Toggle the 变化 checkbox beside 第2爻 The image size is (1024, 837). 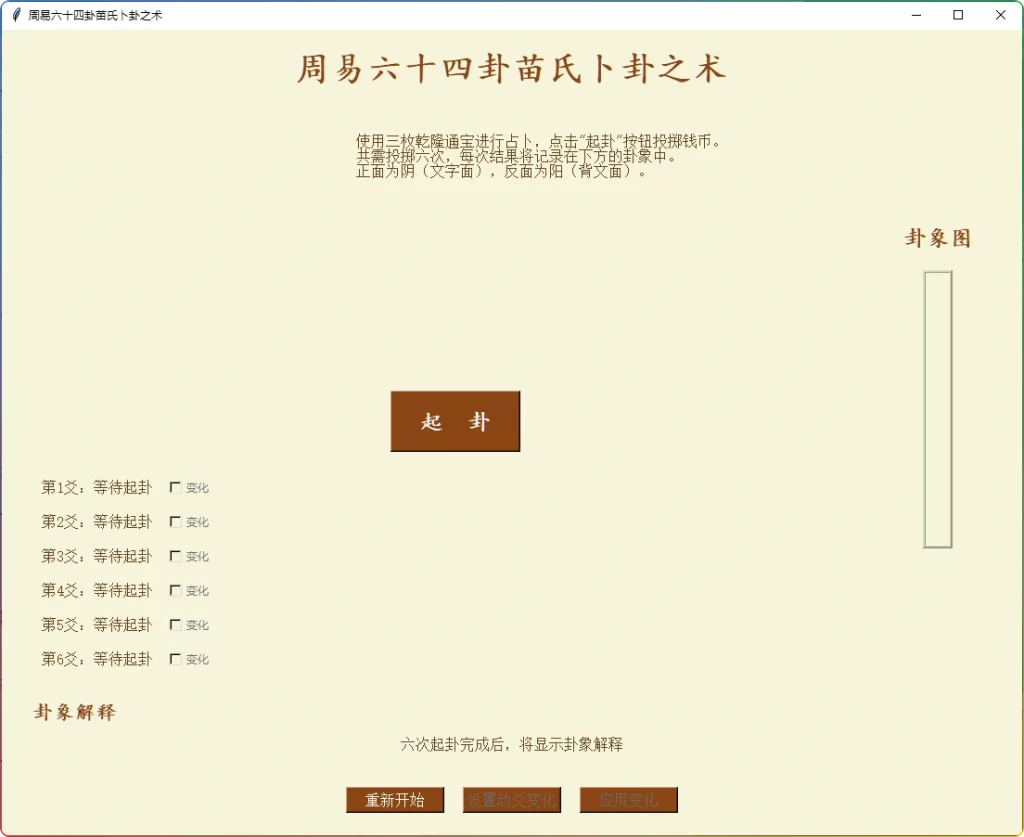pyautogui.click(x=176, y=521)
